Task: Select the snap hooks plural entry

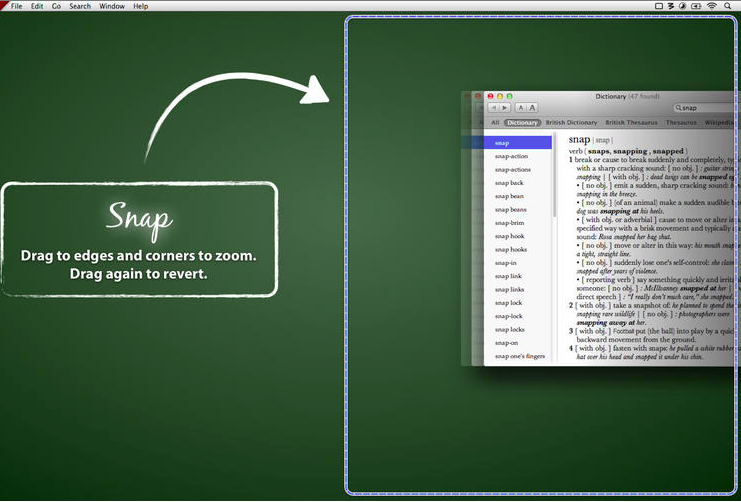Action: [x=511, y=249]
